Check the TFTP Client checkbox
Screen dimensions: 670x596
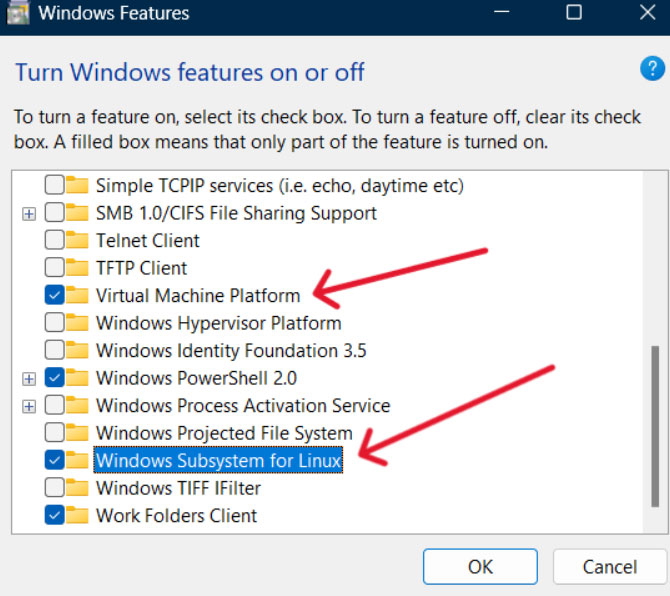pos(54,267)
